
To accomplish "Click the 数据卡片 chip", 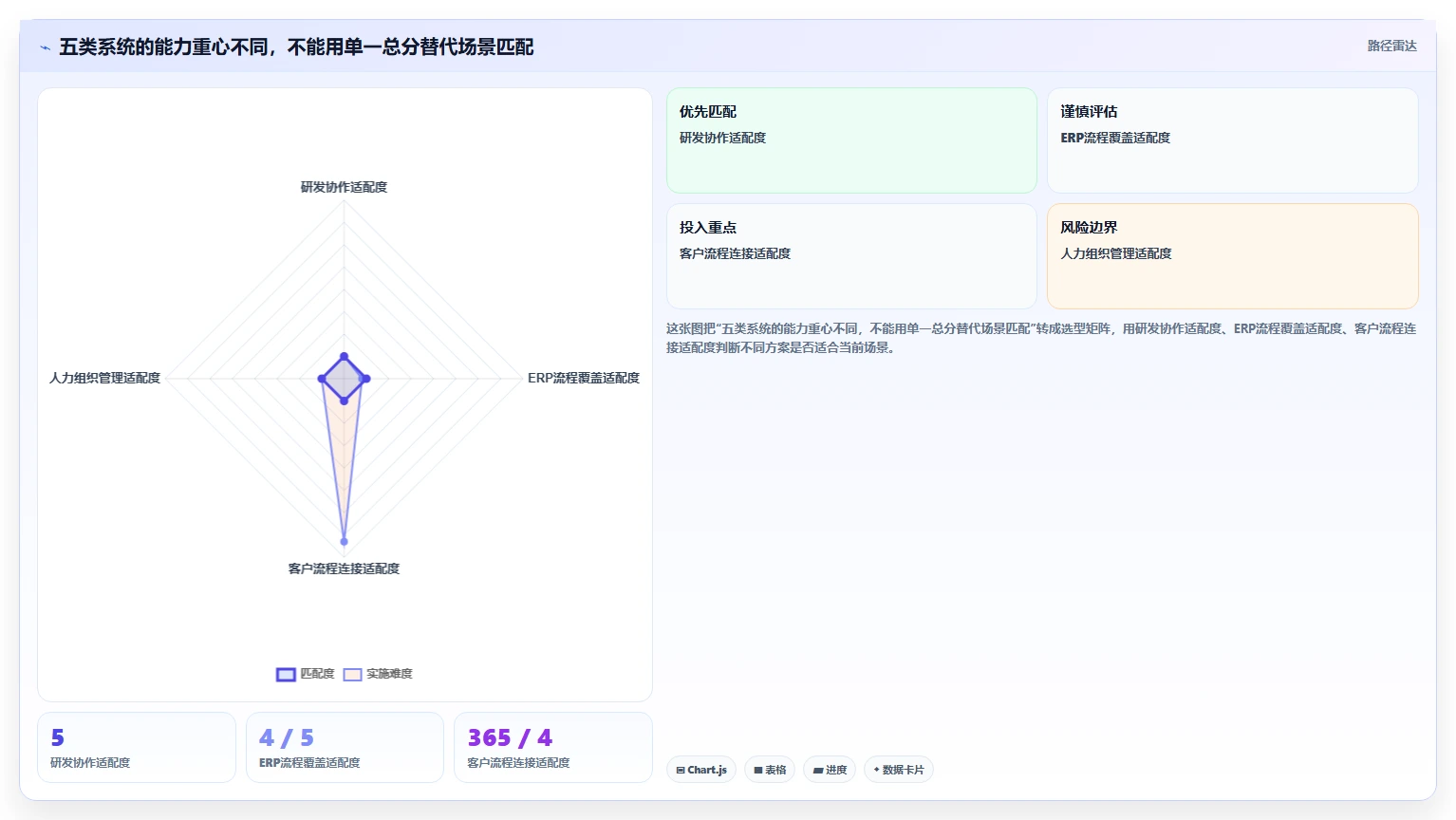I will pos(898,770).
